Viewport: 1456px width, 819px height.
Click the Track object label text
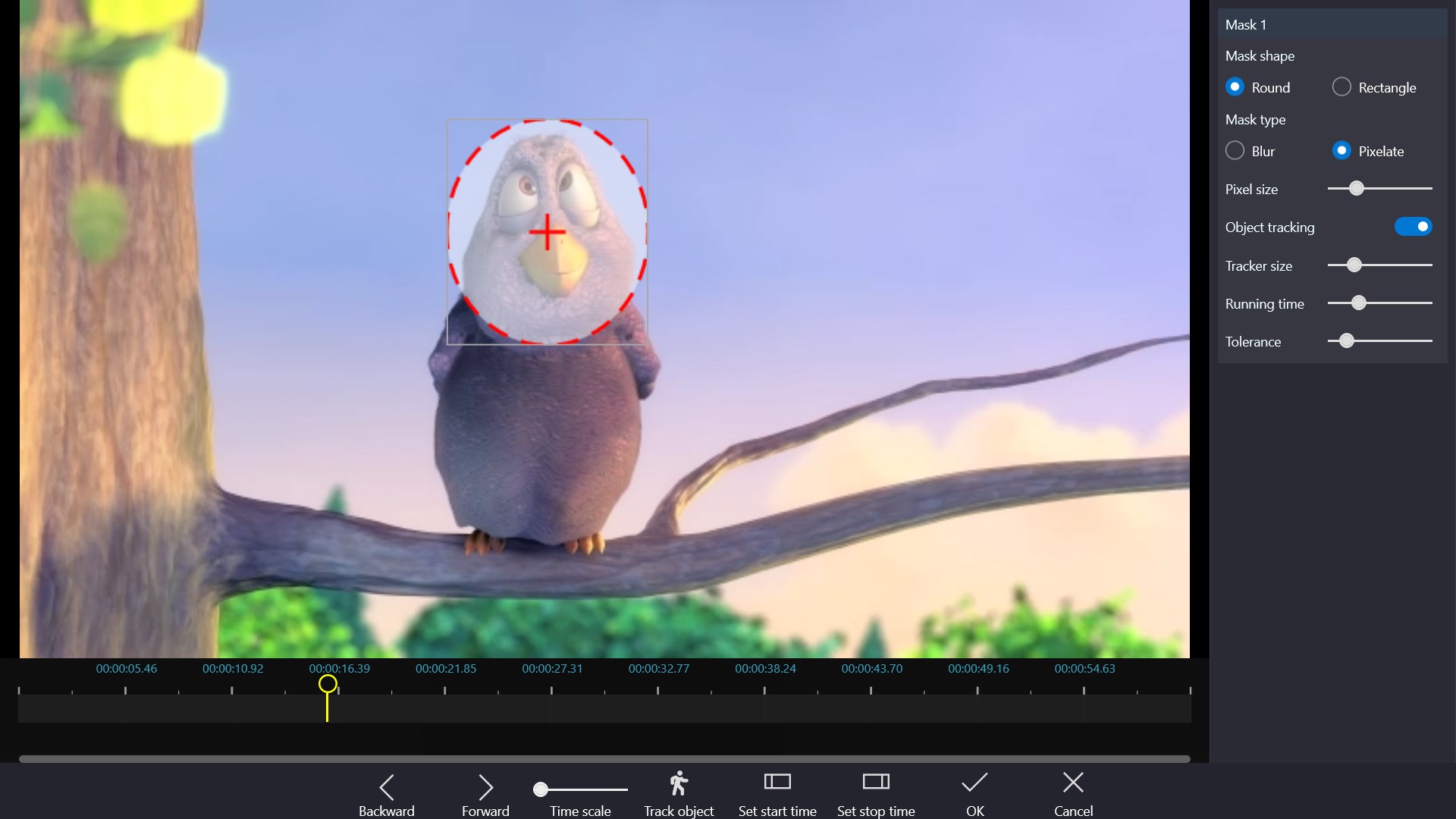pyautogui.click(x=679, y=811)
